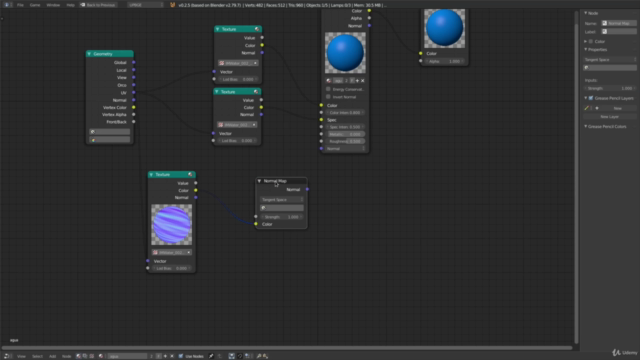Viewport: 640px width, 360px height.
Task: Open the Add menu in node editor header
Action: (x=52, y=356)
